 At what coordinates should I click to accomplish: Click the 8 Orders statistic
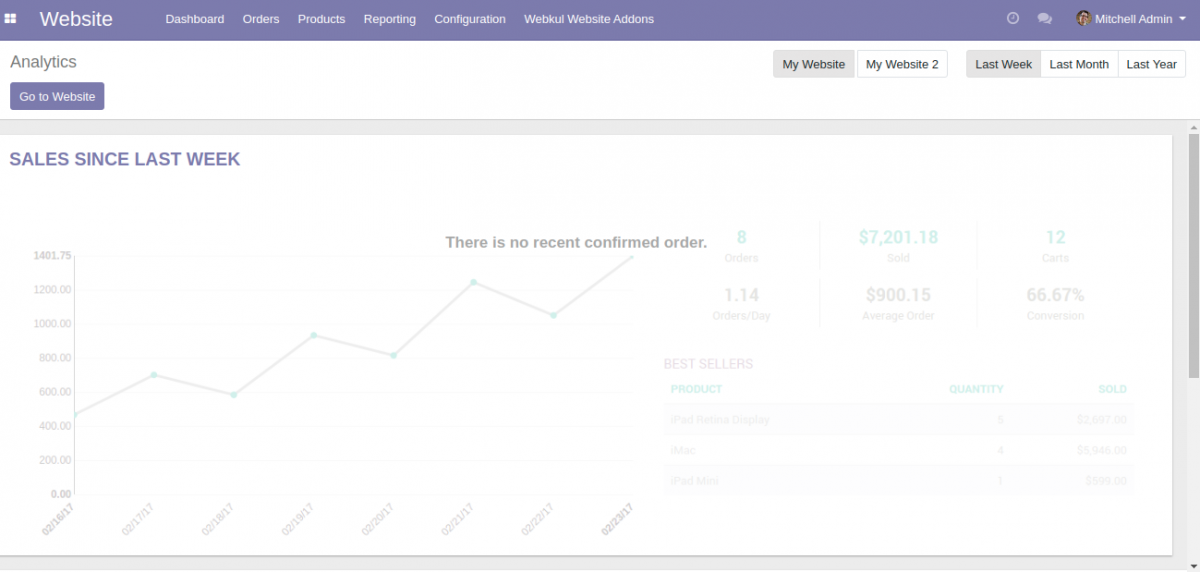[x=741, y=245]
